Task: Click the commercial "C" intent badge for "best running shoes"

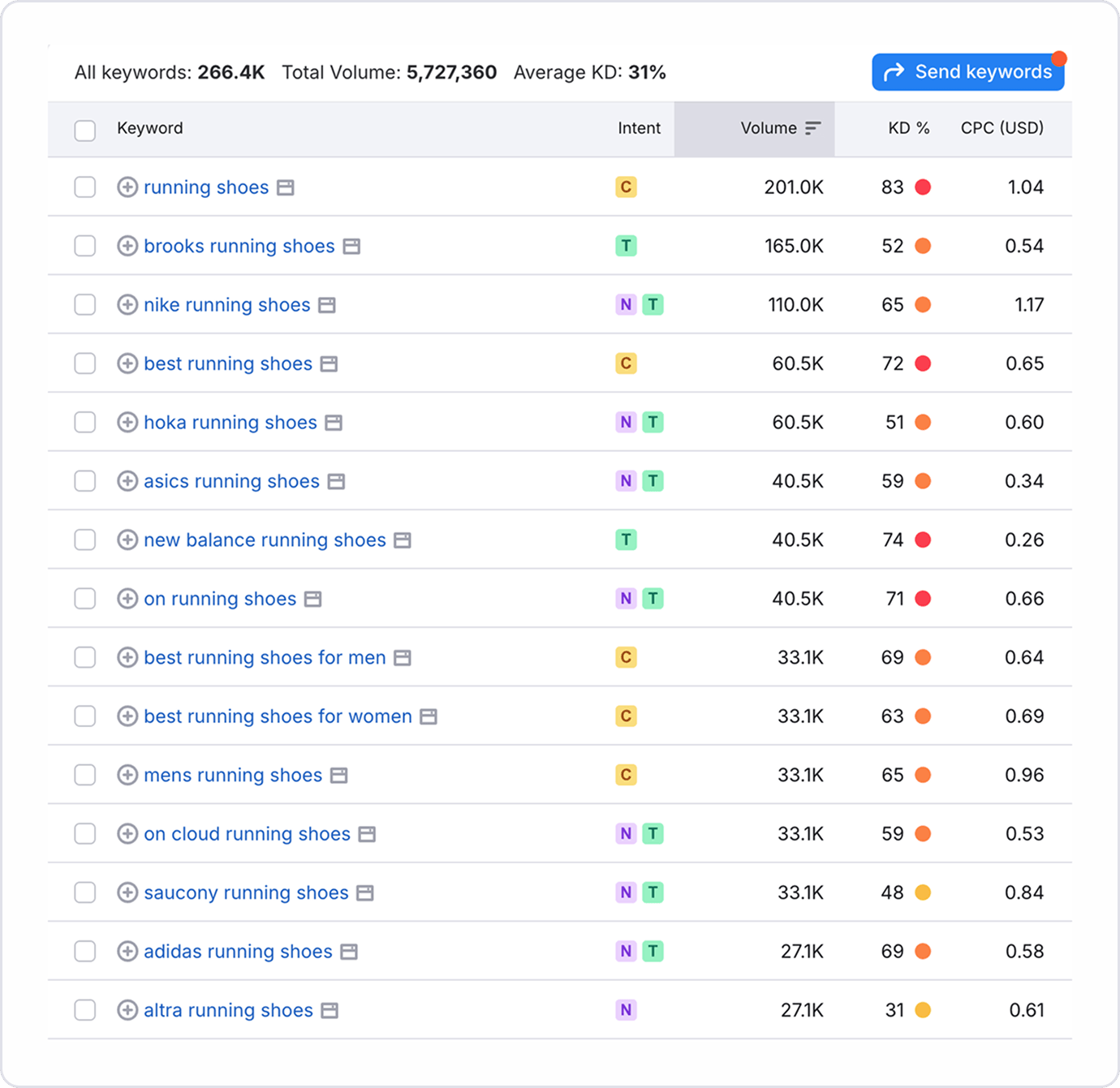Action: [x=625, y=363]
